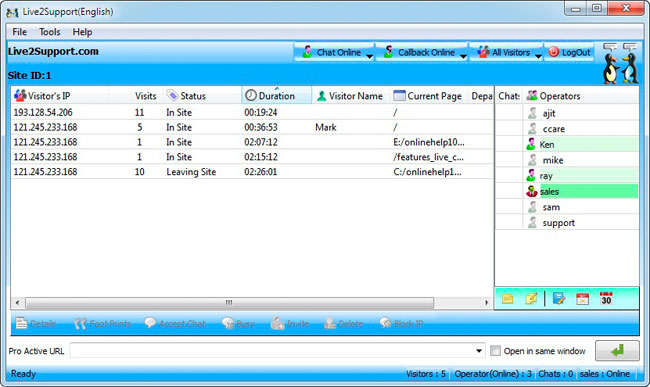Click the Delete toolbar button
This screenshot has height=387, width=650.
[343, 324]
